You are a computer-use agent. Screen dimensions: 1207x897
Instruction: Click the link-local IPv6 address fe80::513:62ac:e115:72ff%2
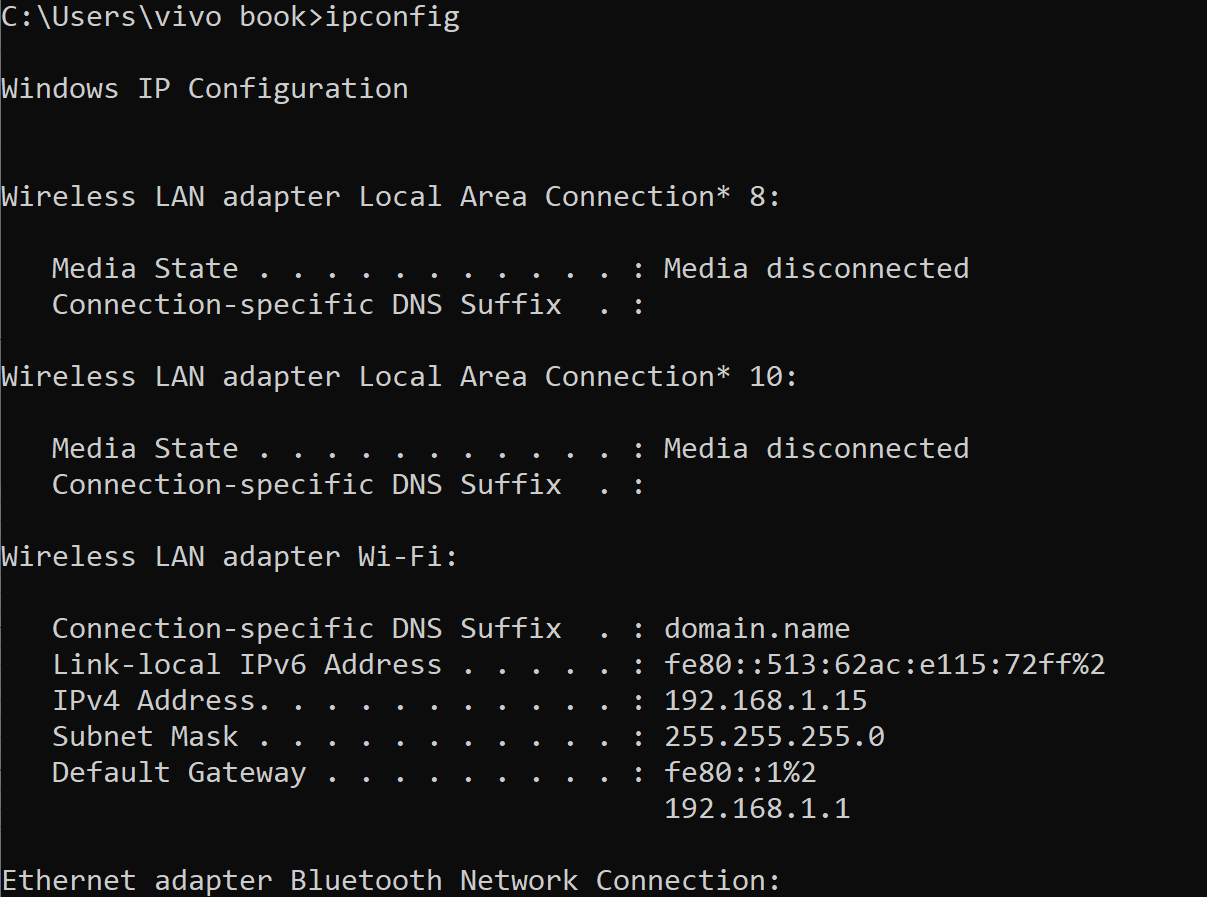(x=884, y=665)
